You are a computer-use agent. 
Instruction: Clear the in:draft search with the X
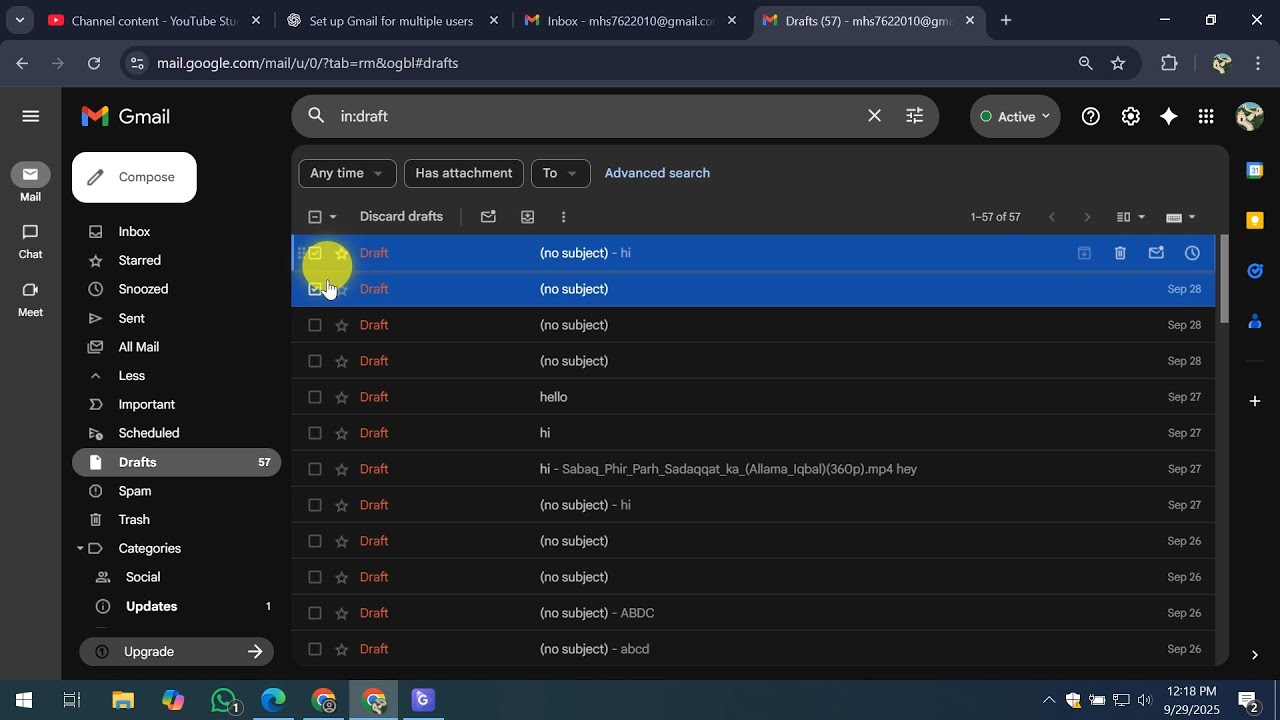point(874,116)
